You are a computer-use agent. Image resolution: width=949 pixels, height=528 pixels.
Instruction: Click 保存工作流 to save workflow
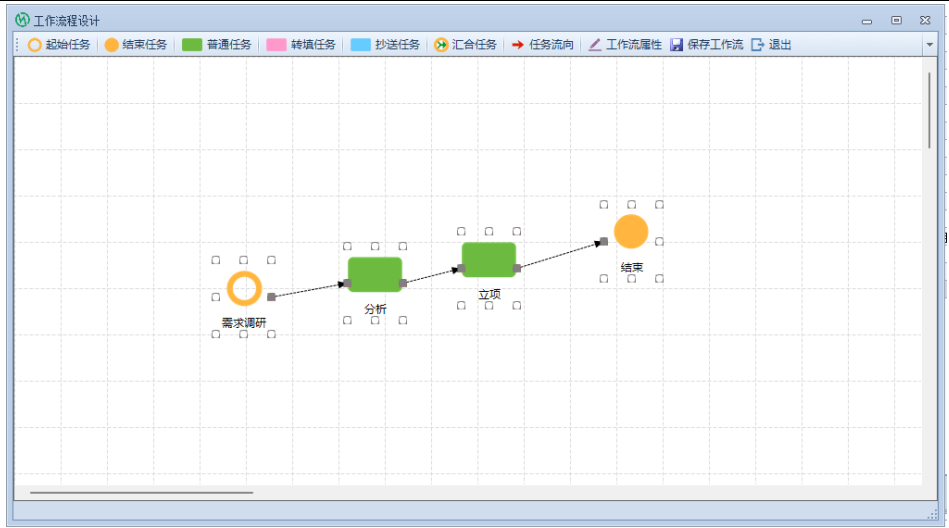(x=706, y=45)
